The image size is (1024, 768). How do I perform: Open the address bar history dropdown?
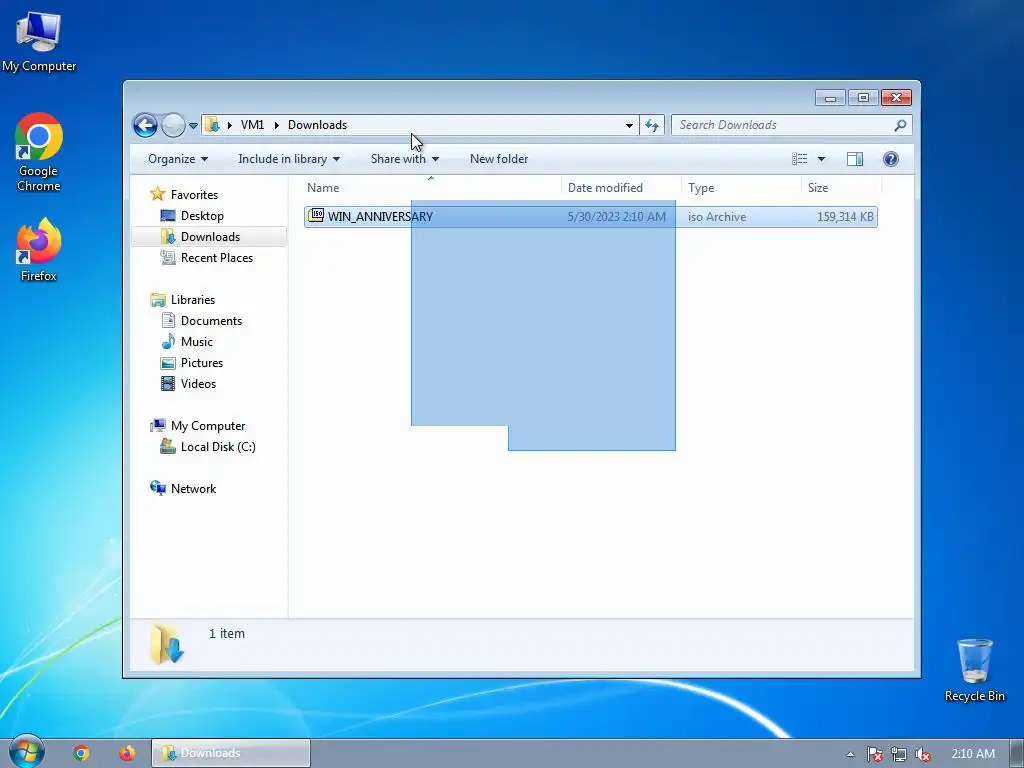629,125
